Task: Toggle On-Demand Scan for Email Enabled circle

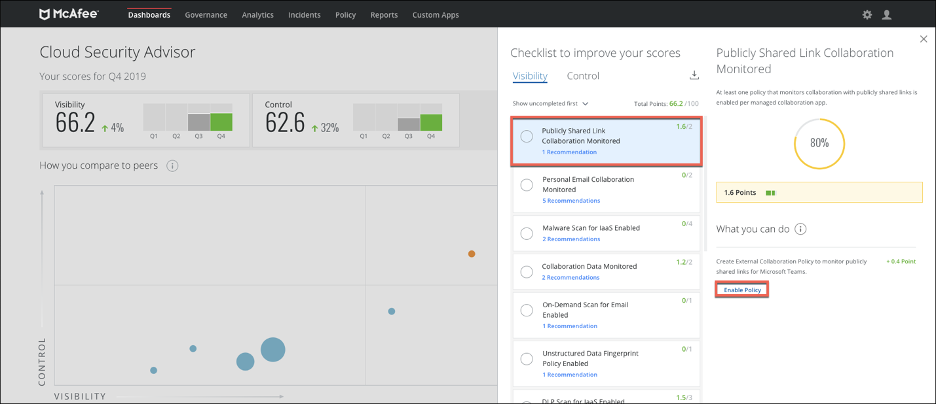Action: tap(526, 310)
